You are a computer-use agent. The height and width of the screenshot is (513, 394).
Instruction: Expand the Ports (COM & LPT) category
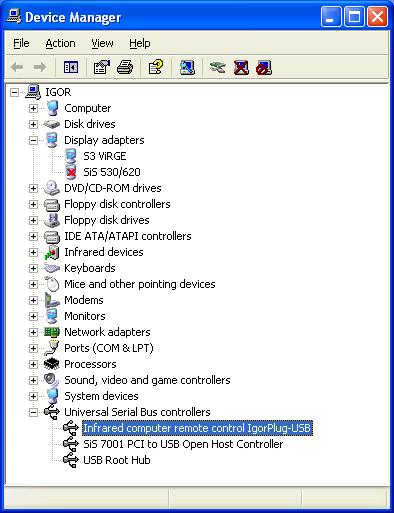pyautogui.click(x=33, y=348)
